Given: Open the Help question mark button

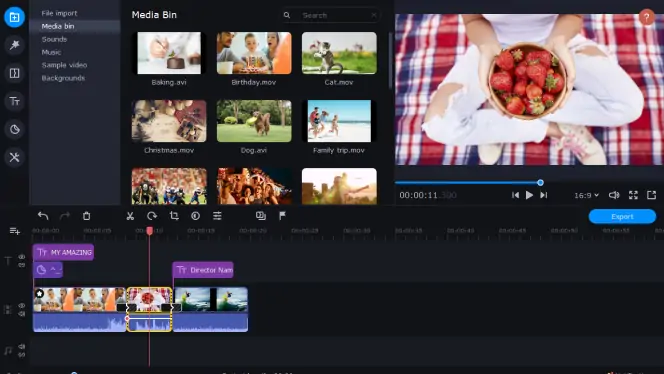Looking at the screenshot, I should click(646, 17).
